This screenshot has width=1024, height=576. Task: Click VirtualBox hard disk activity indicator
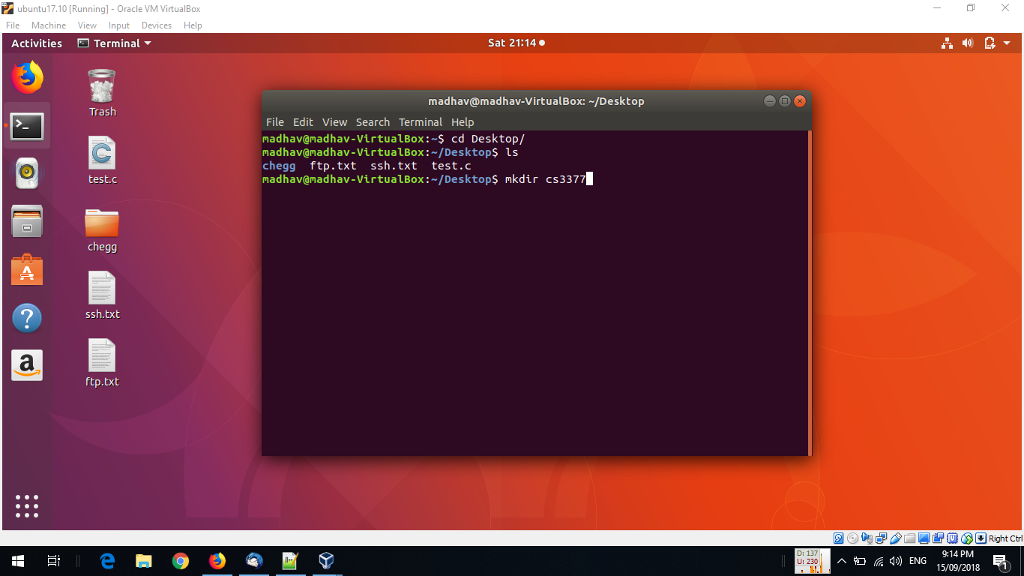[839, 538]
